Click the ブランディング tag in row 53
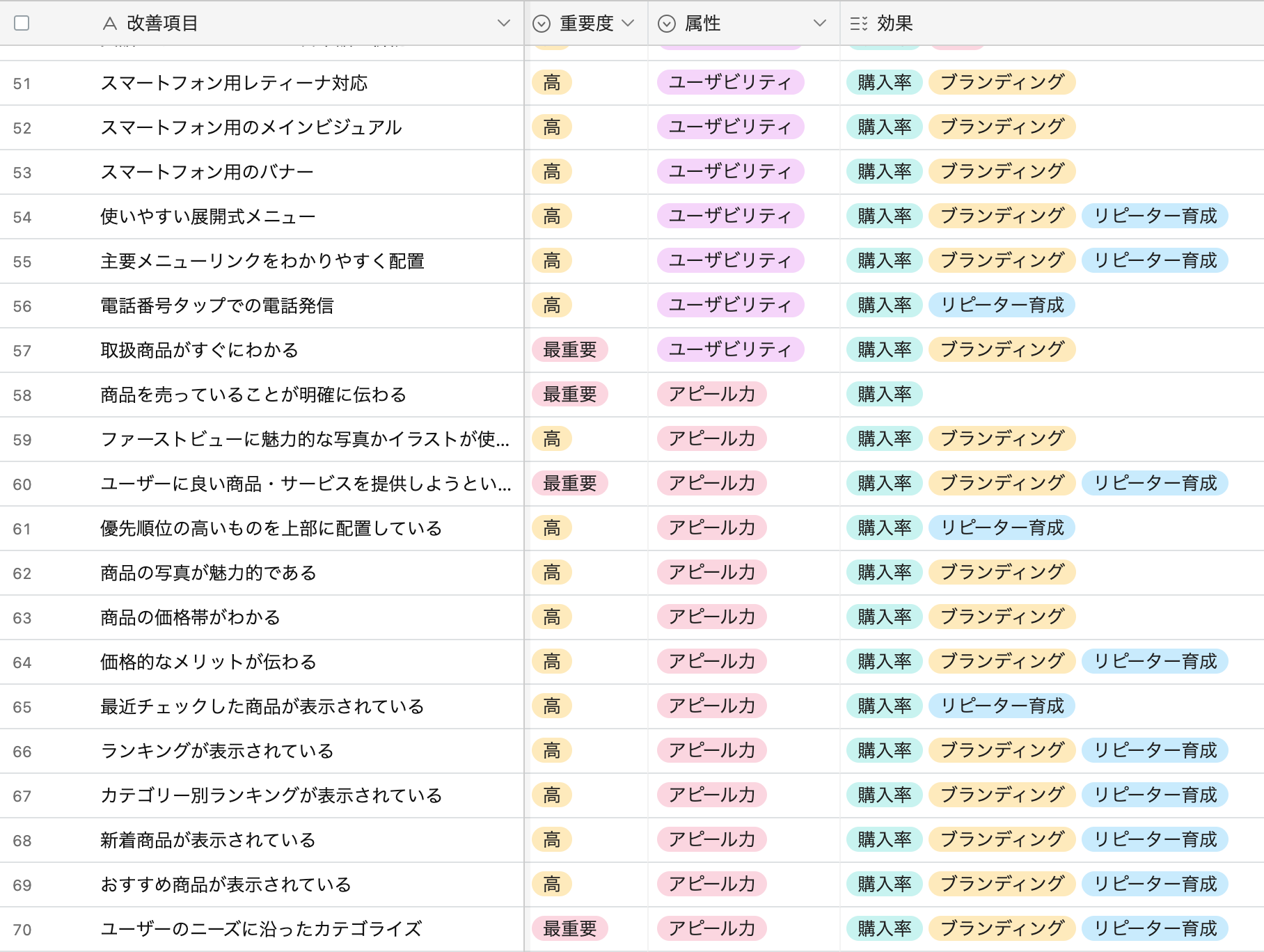 click(x=1002, y=171)
